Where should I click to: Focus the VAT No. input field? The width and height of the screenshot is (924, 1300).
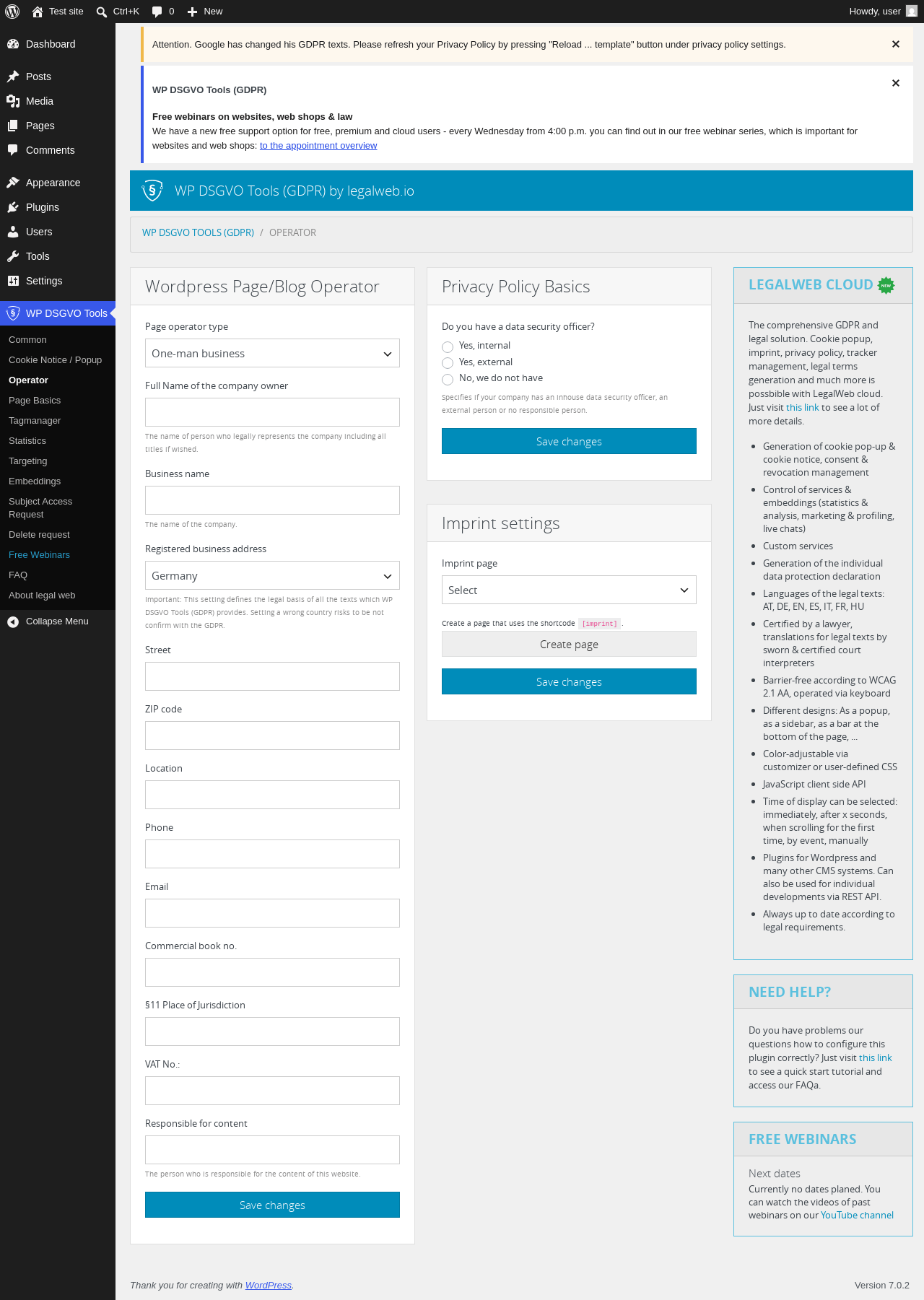[x=272, y=1091]
